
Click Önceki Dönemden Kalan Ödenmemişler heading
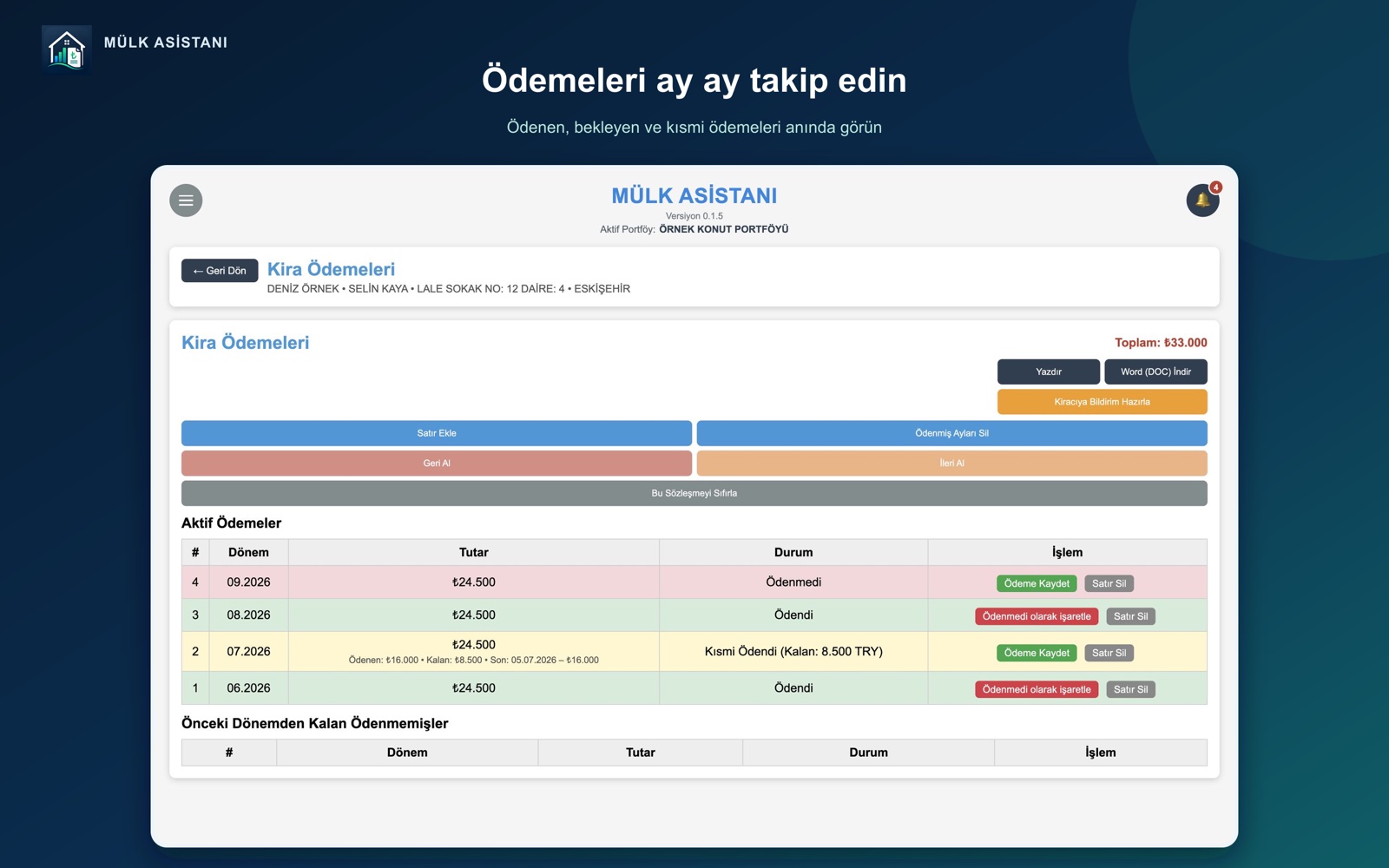coord(314,723)
